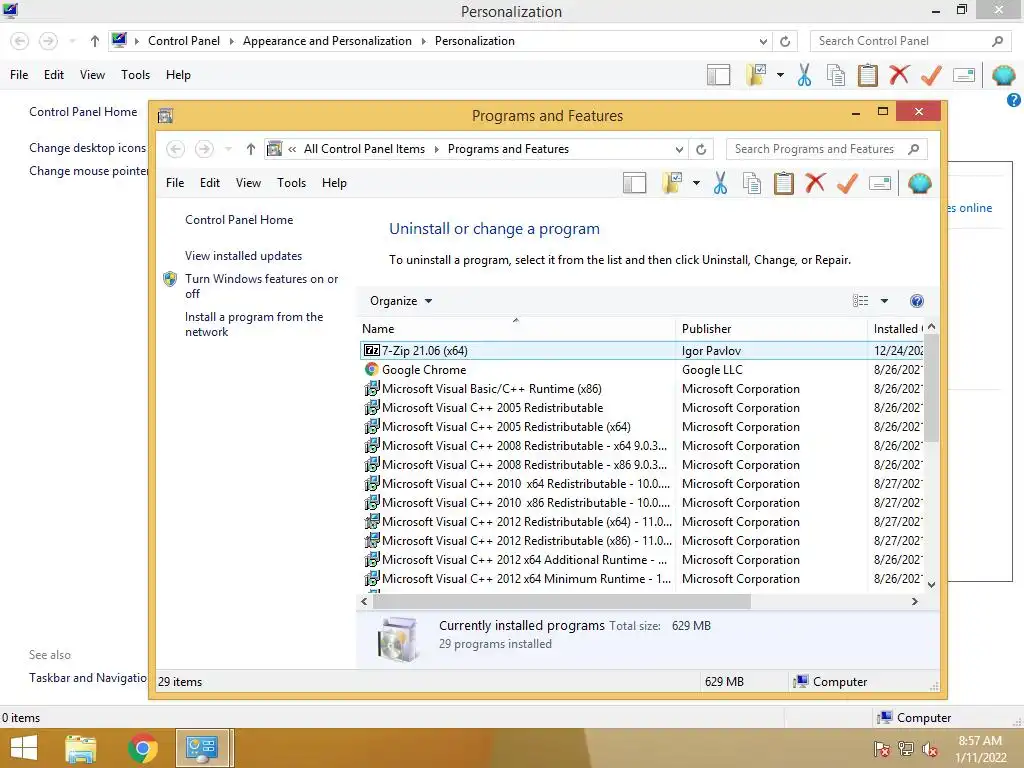Image resolution: width=1024 pixels, height=768 pixels.
Task: Open the File menu in Programs and Features
Action: pyautogui.click(x=175, y=183)
